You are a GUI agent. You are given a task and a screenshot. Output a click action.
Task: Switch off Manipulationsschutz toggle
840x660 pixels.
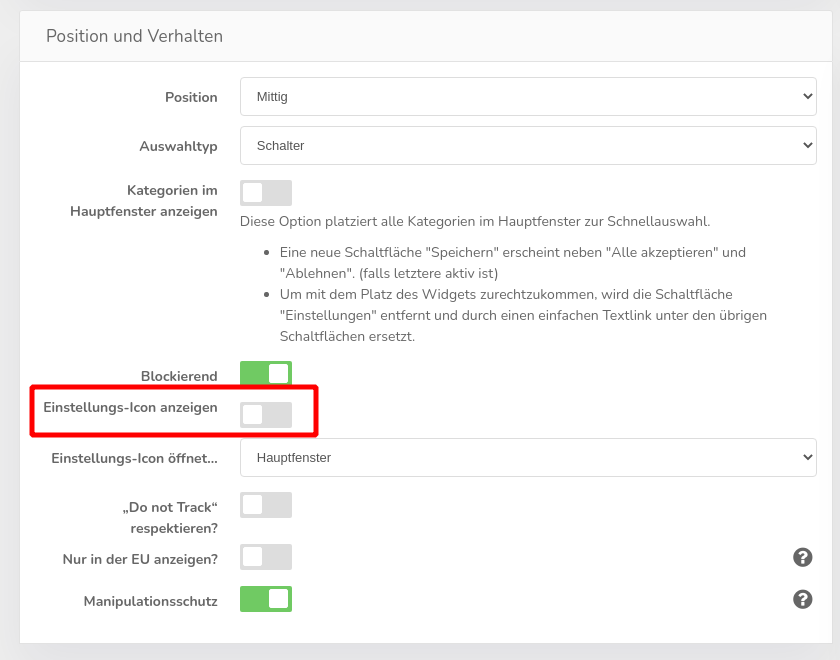pos(266,599)
